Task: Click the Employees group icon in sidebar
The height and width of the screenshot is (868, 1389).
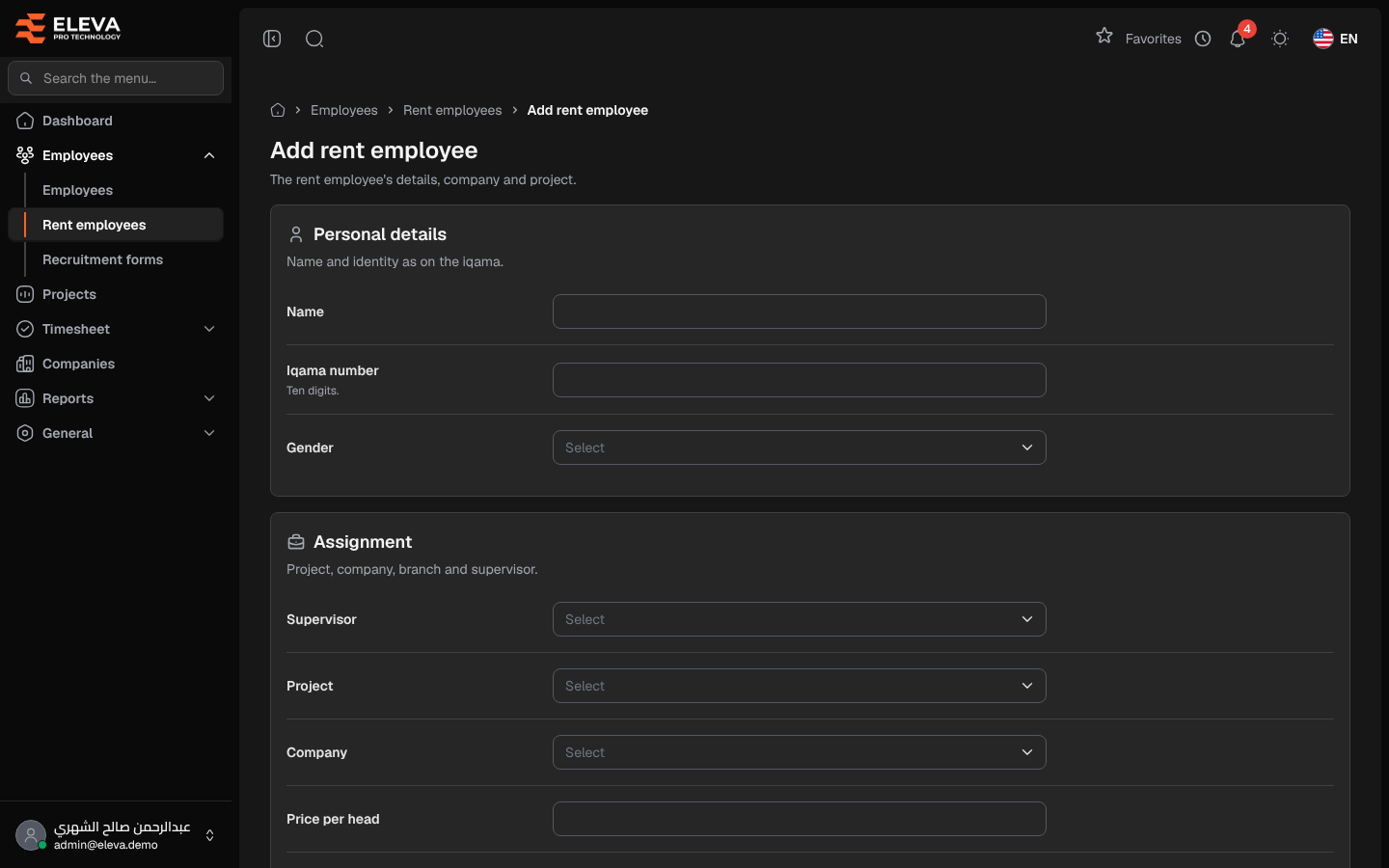Action: (25, 155)
